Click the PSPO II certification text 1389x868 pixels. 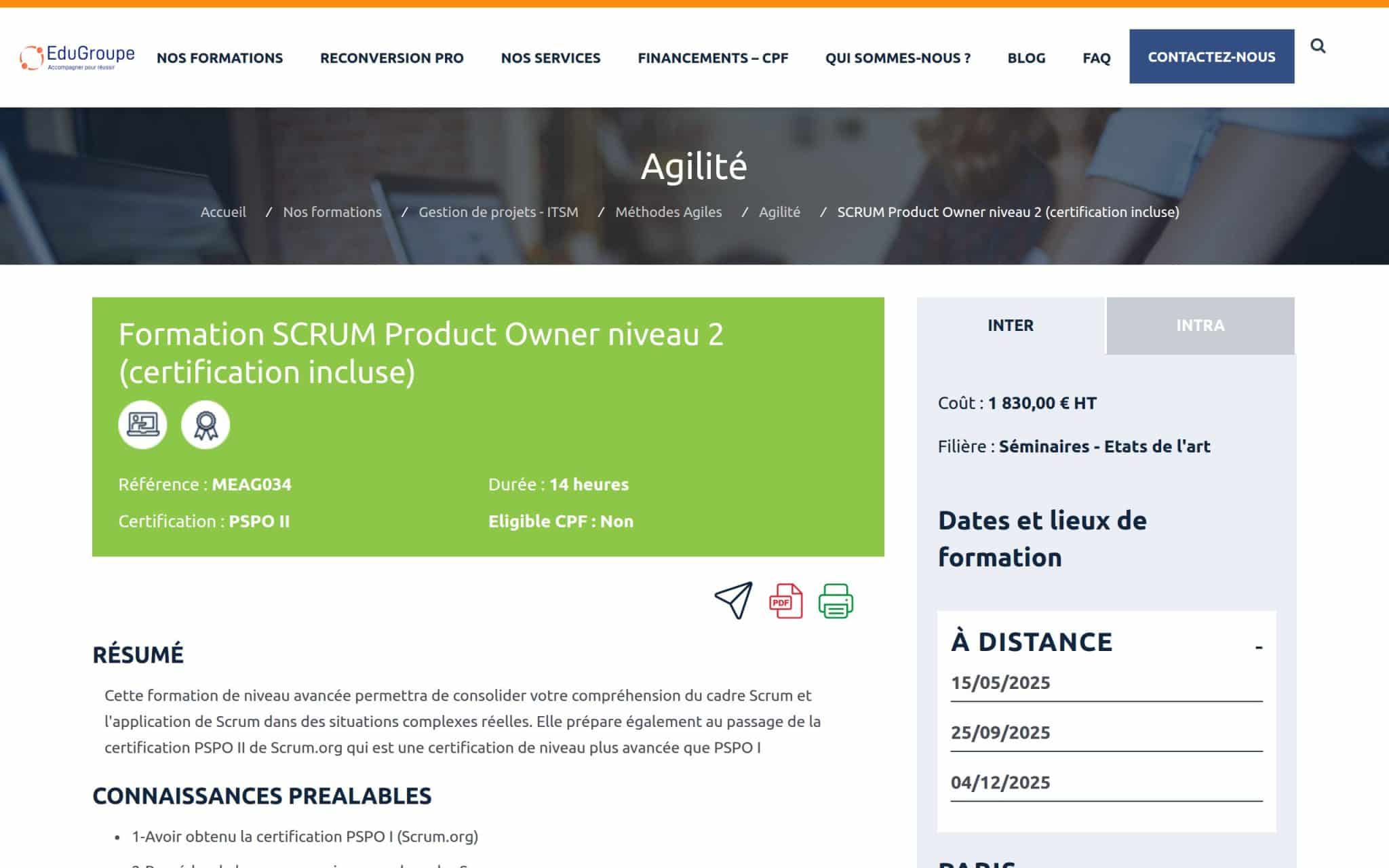click(x=259, y=521)
